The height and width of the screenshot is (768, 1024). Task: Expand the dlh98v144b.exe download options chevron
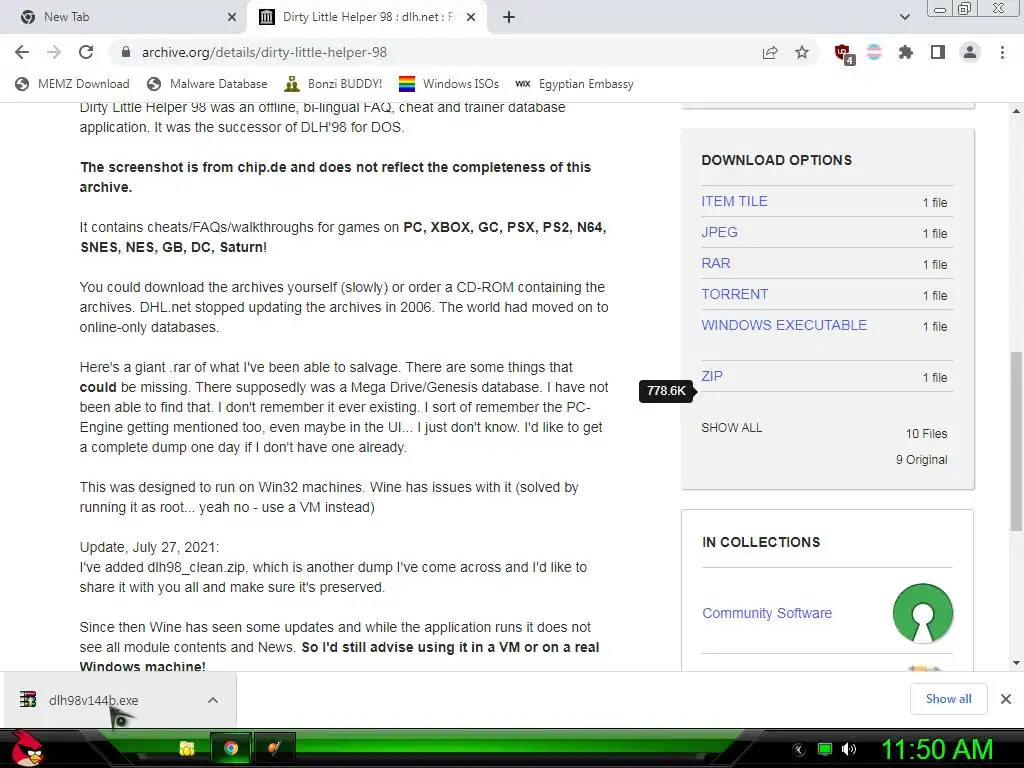[x=213, y=700]
